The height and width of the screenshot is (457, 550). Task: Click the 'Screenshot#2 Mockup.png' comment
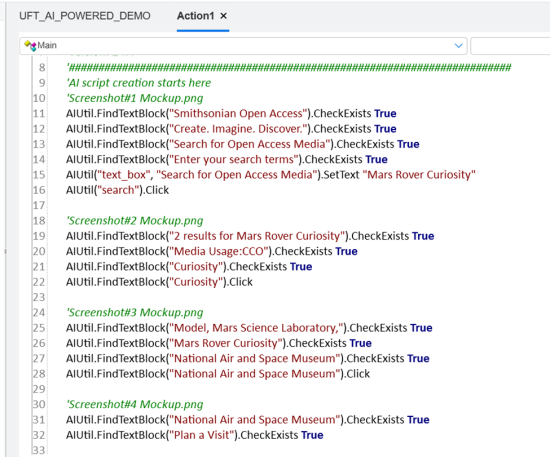(x=135, y=221)
